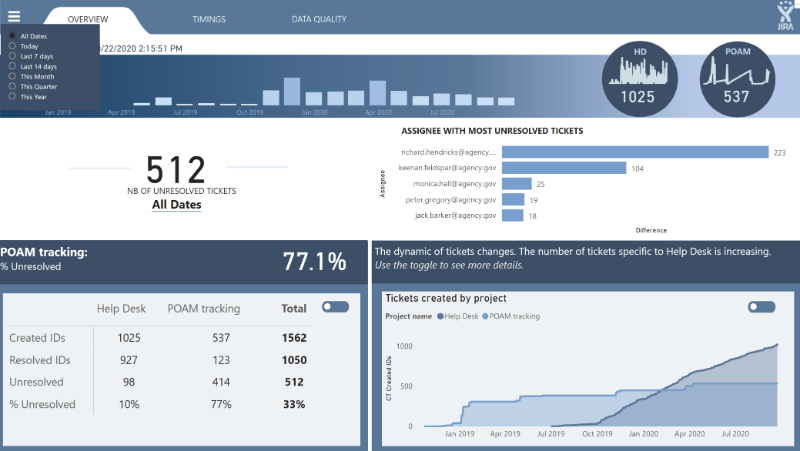Click keenan.feldspar bar showing 104
Image resolution: width=800 pixels, height=451 pixels.
tap(563, 168)
